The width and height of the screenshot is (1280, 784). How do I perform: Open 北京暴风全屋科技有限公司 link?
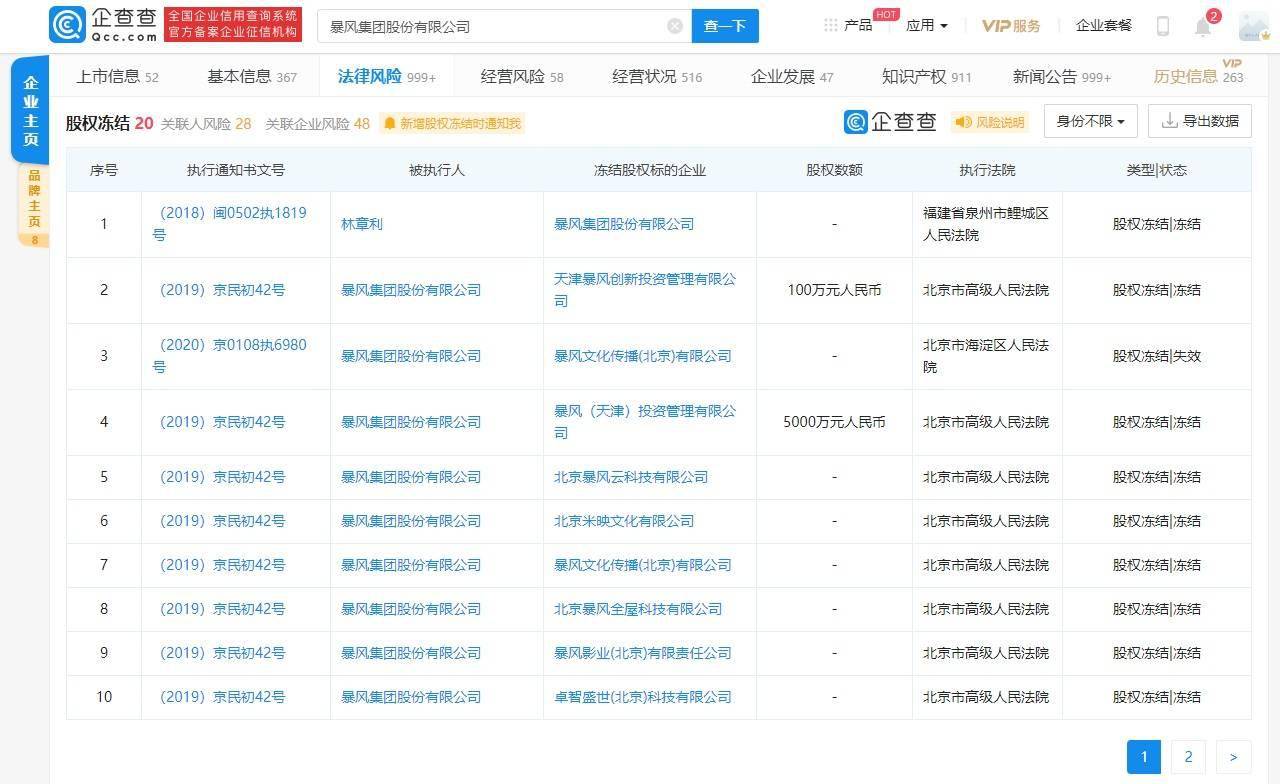click(x=638, y=609)
